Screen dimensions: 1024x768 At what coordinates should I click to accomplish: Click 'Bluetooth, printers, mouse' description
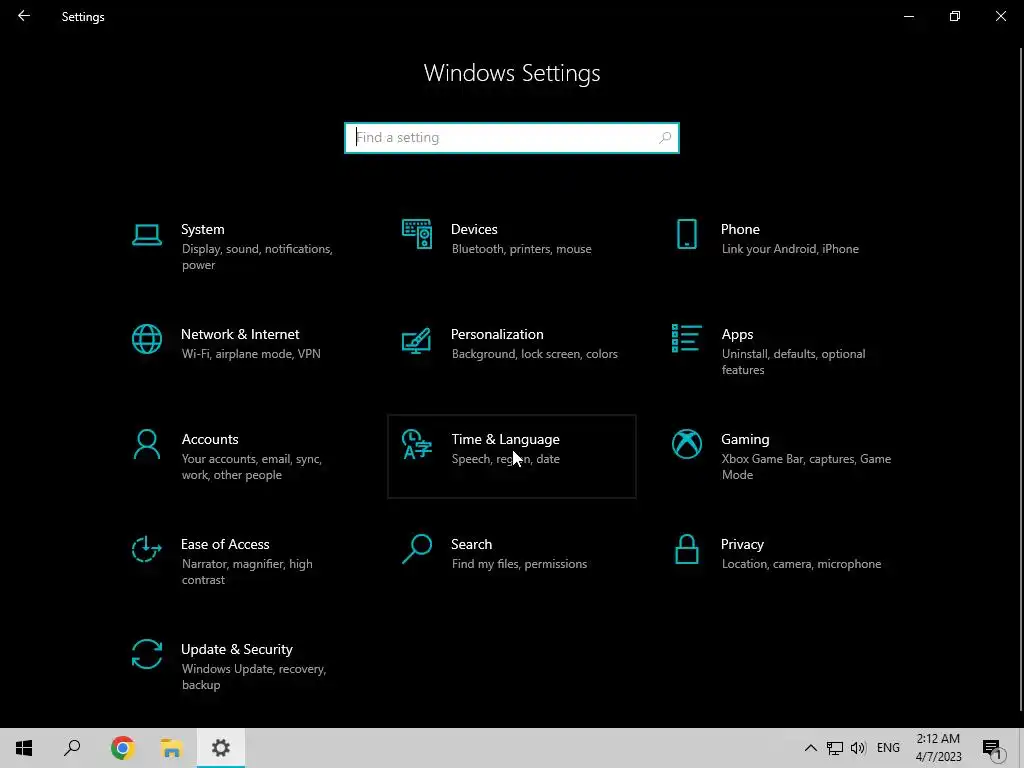[521, 249]
